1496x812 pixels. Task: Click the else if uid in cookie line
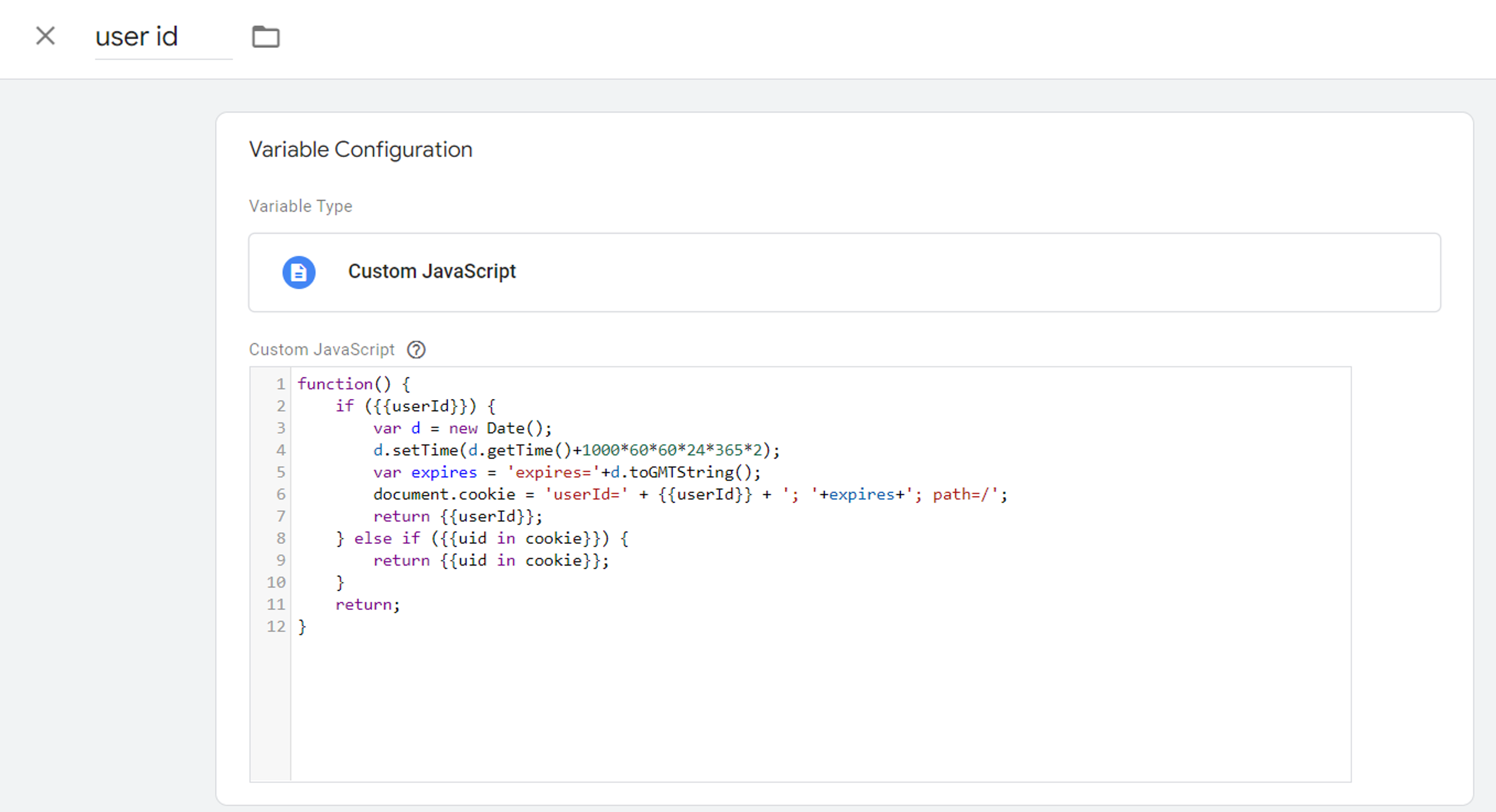pyautogui.click(x=482, y=538)
